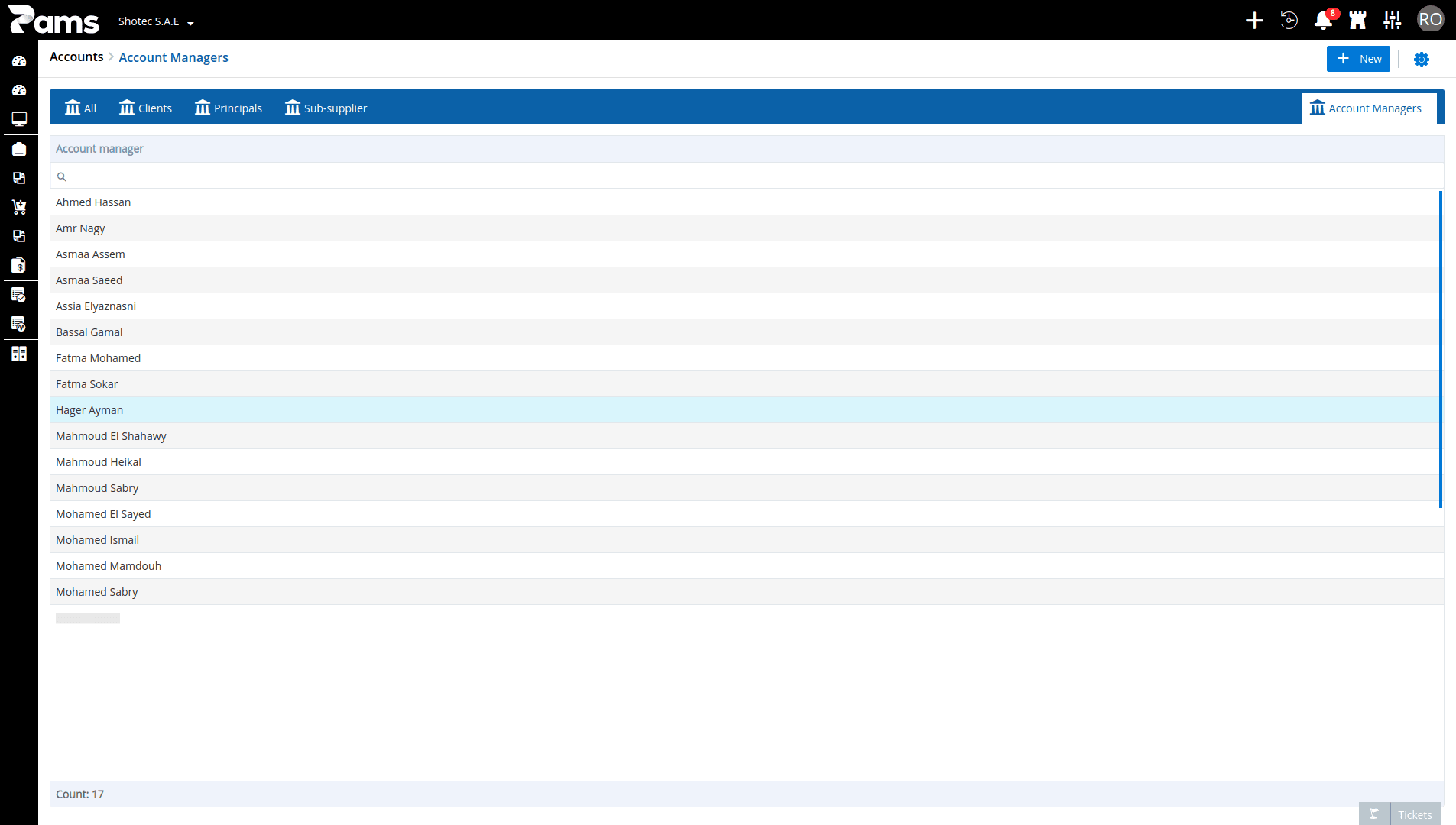Select Ahmed Hassan row
Viewport: 1456px width, 825px height.
click(745, 202)
